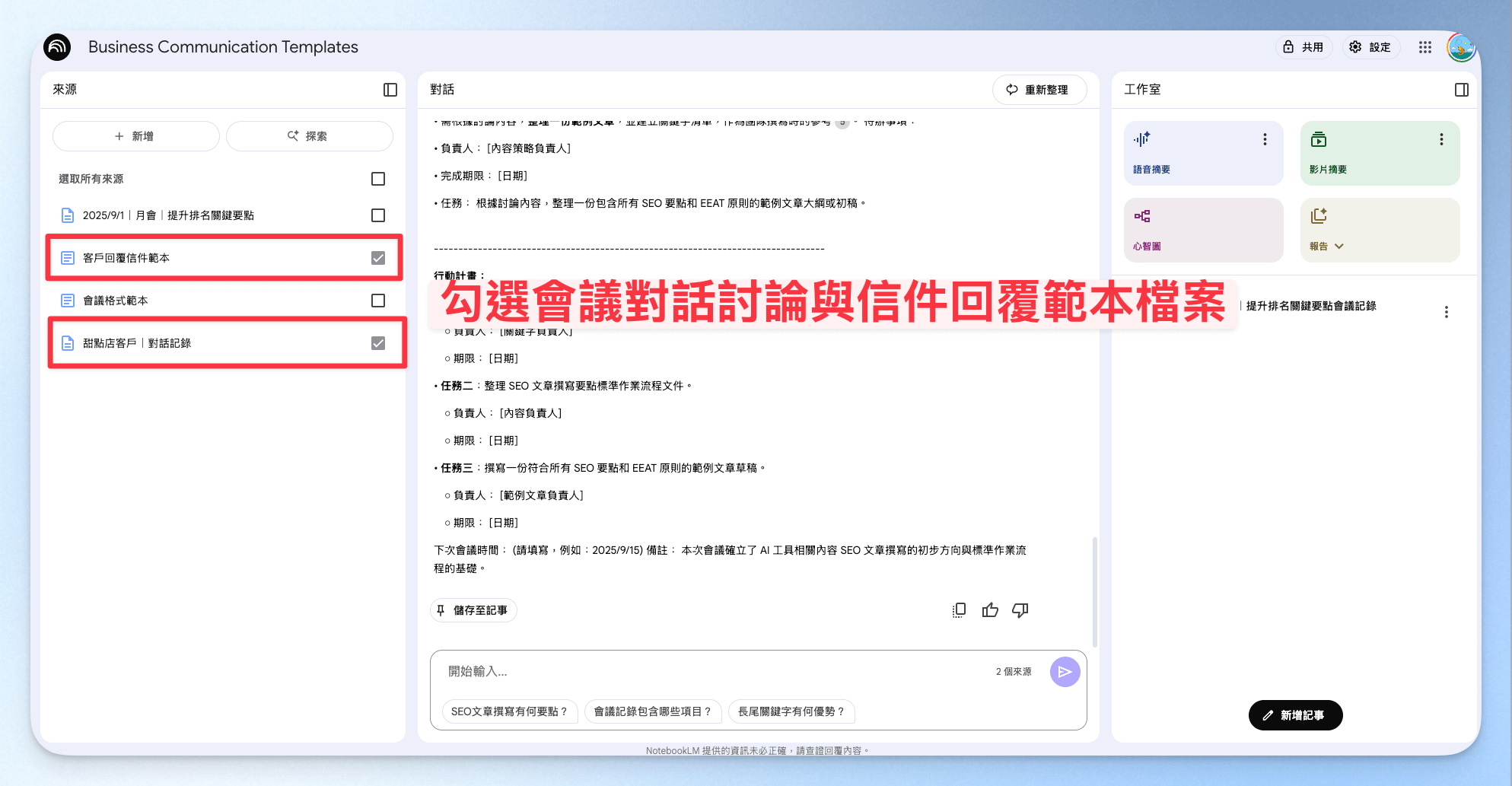The height and width of the screenshot is (786, 1512).
Task: Open Google apps grid icon
Action: (x=1425, y=47)
